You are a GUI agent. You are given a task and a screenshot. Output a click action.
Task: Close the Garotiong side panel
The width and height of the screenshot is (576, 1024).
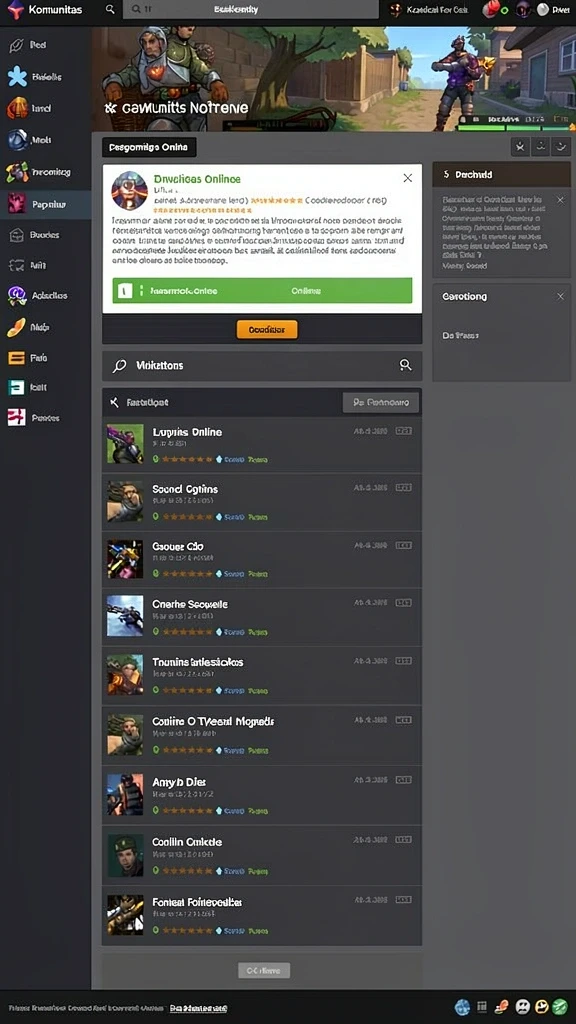[x=560, y=296]
